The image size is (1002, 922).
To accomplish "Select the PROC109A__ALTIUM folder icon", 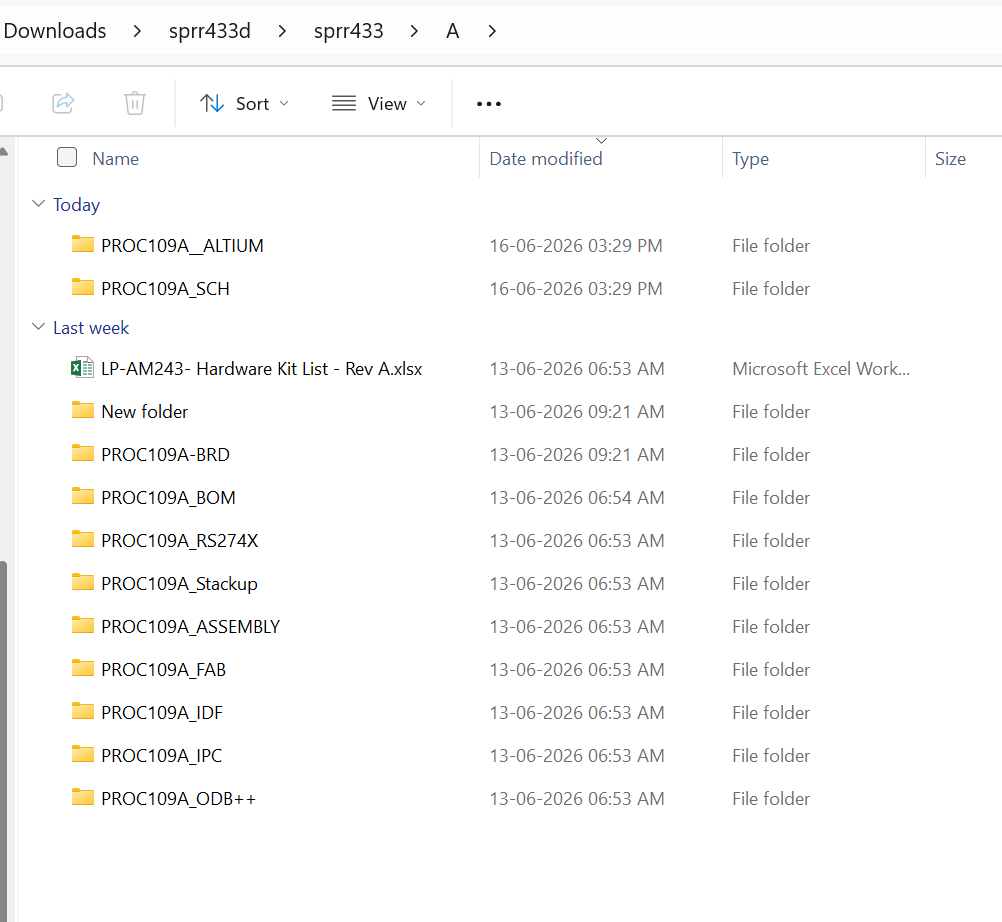I will (x=82, y=244).
